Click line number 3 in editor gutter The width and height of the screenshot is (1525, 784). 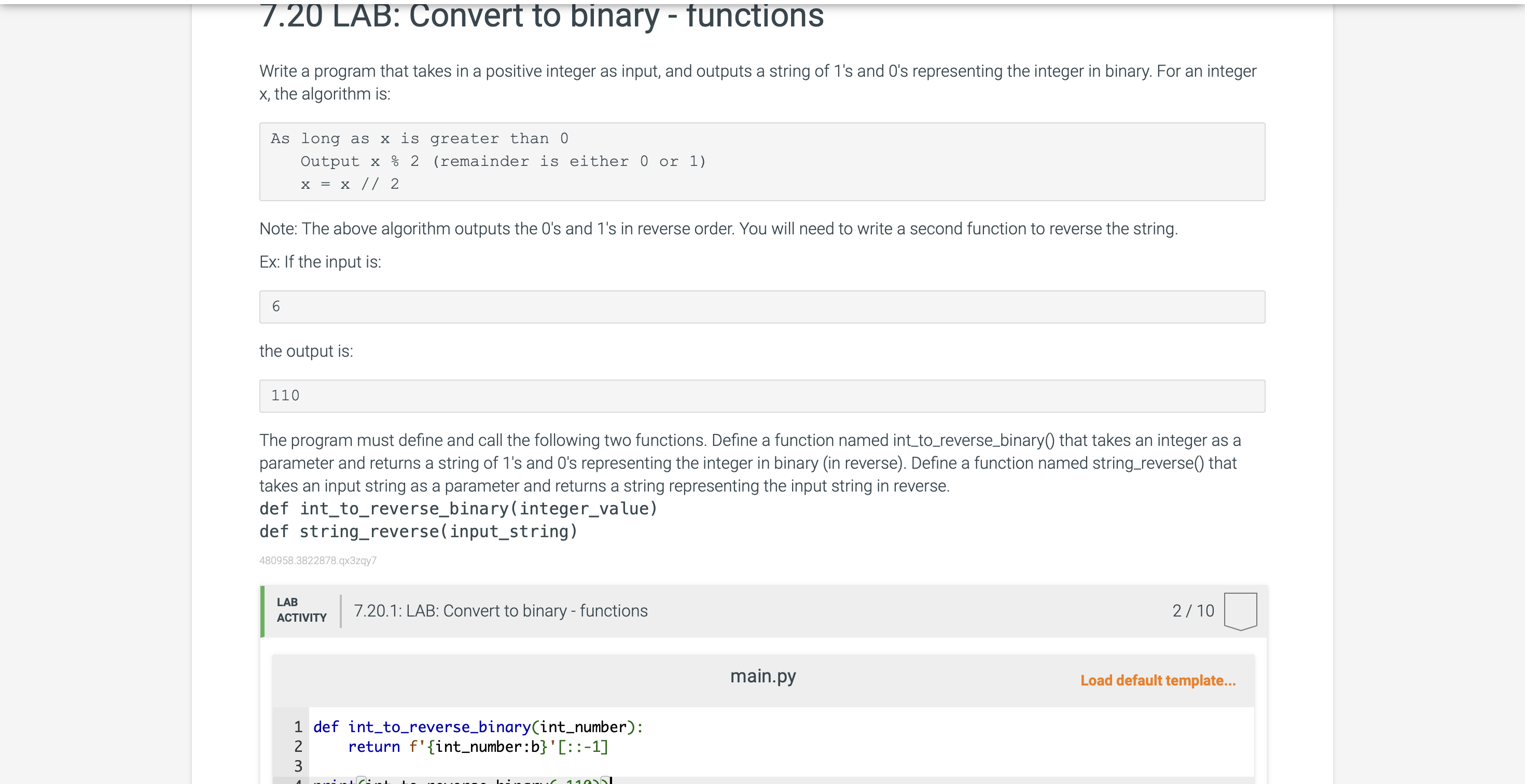pyautogui.click(x=298, y=766)
